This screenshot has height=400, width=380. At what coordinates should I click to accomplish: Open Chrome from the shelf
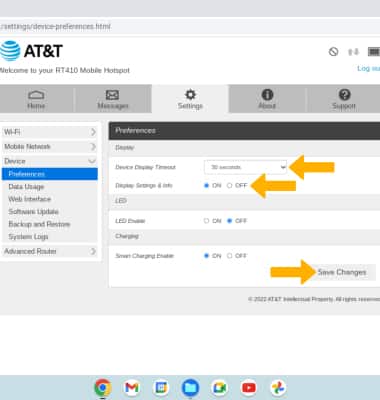[x=103, y=388]
